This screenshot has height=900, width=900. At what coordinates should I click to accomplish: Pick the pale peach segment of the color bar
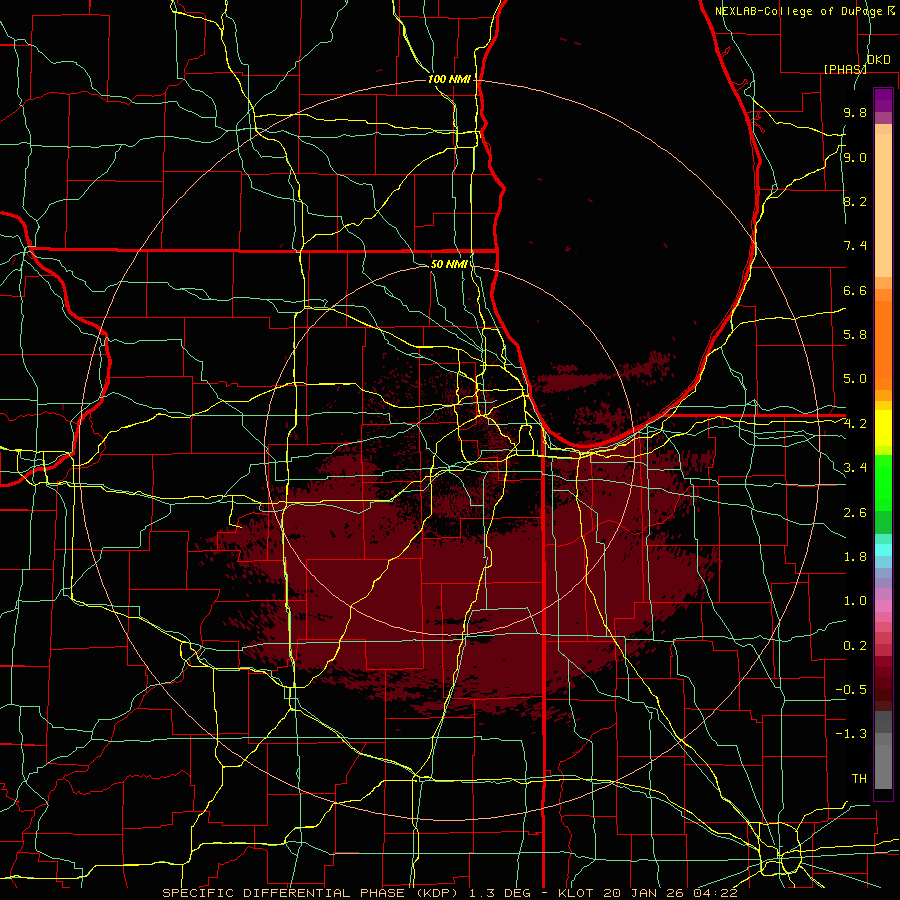coord(883,205)
